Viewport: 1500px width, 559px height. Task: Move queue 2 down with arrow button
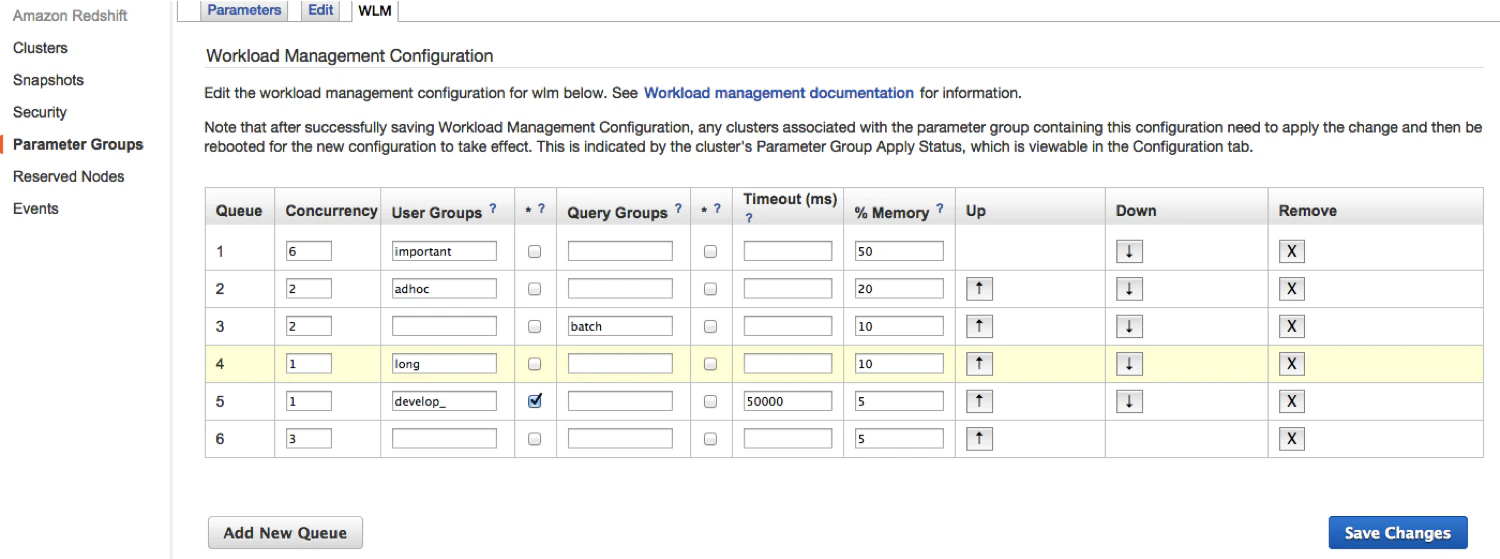(x=1129, y=289)
